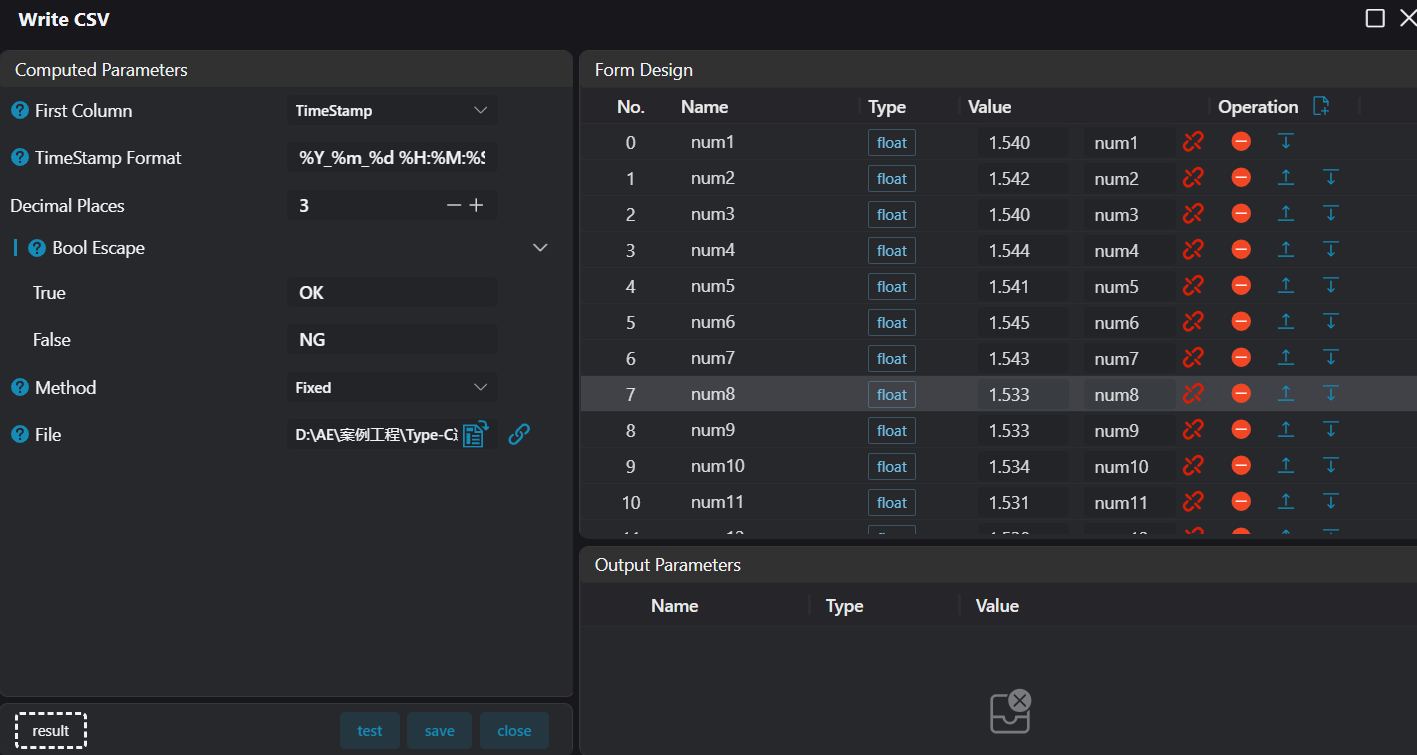Open the Method dropdown set to Fixed
The width and height of the screenshot is (1417, 755).
391,388
